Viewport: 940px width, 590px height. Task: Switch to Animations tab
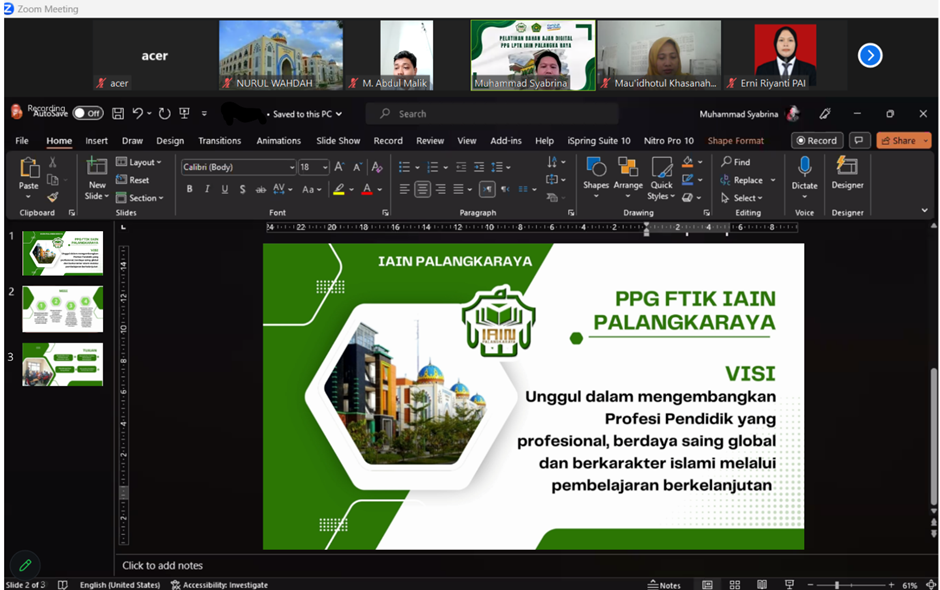(279, 141)
